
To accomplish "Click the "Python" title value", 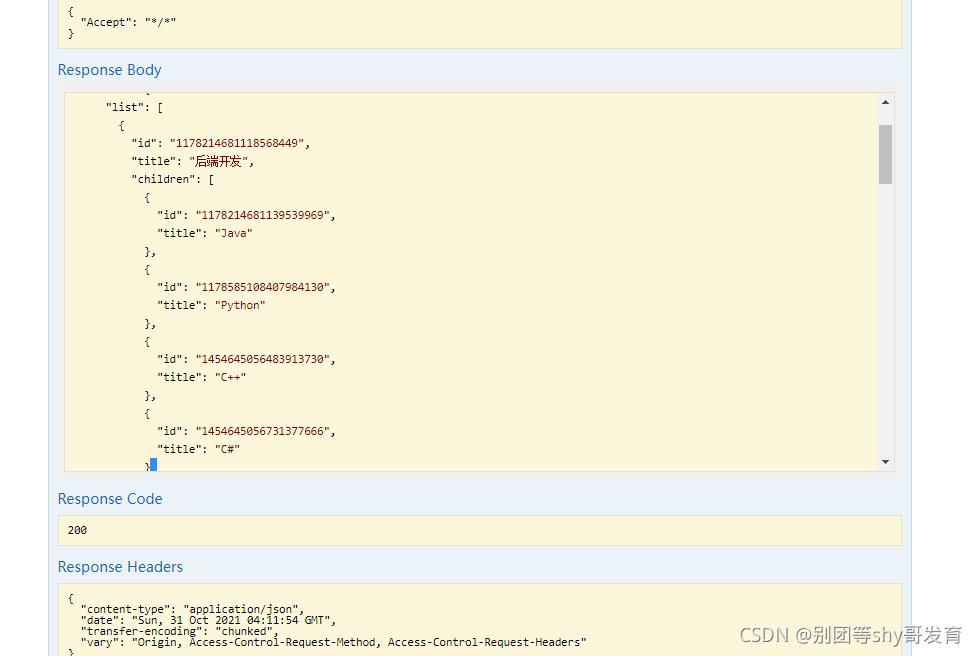I will 240,305.
